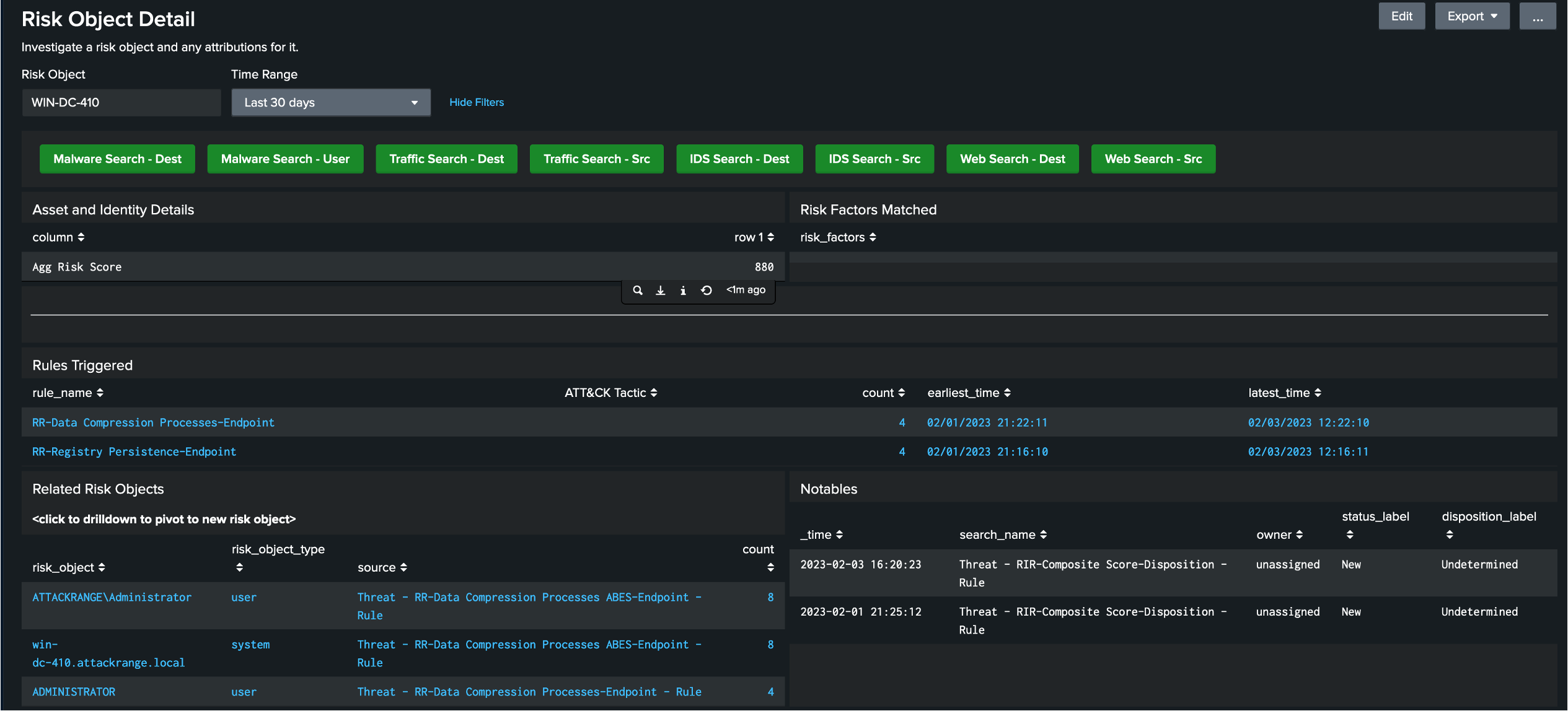
Task: Click the refresh icon beside <1m ago
Action: (x=706, y=290)
